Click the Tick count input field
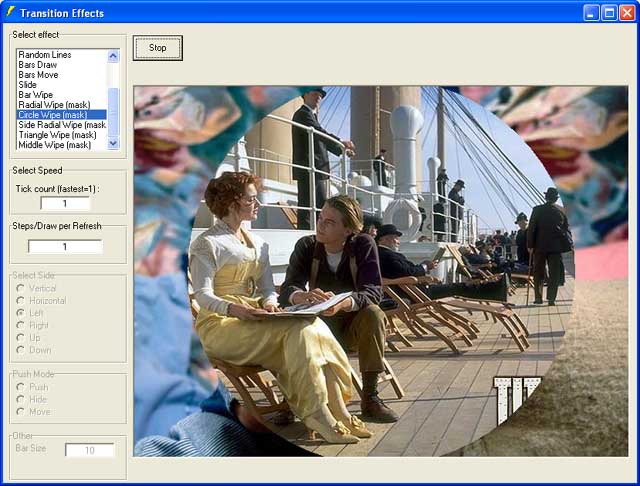The image size is (640, 486). (65, 203)
